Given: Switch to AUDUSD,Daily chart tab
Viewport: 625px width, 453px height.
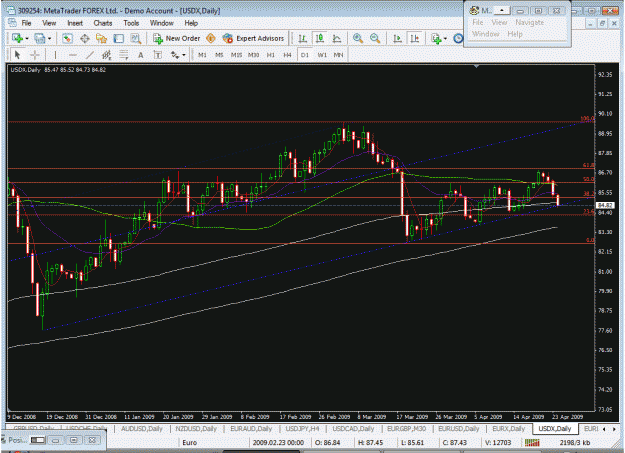Looking at the screenshot, I should click(142, 429).
